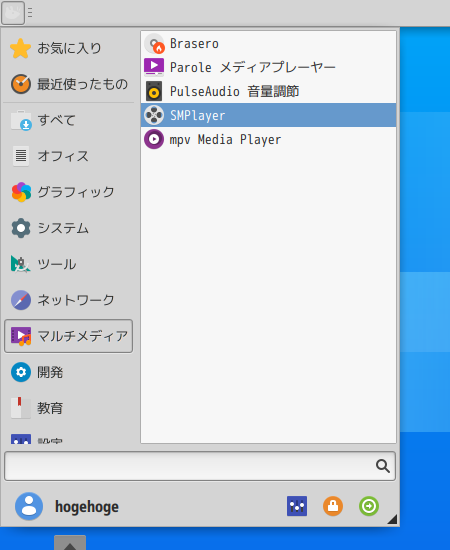Open settings manager mixer icon
The image size is (450, 550).
tap(297, 506)
